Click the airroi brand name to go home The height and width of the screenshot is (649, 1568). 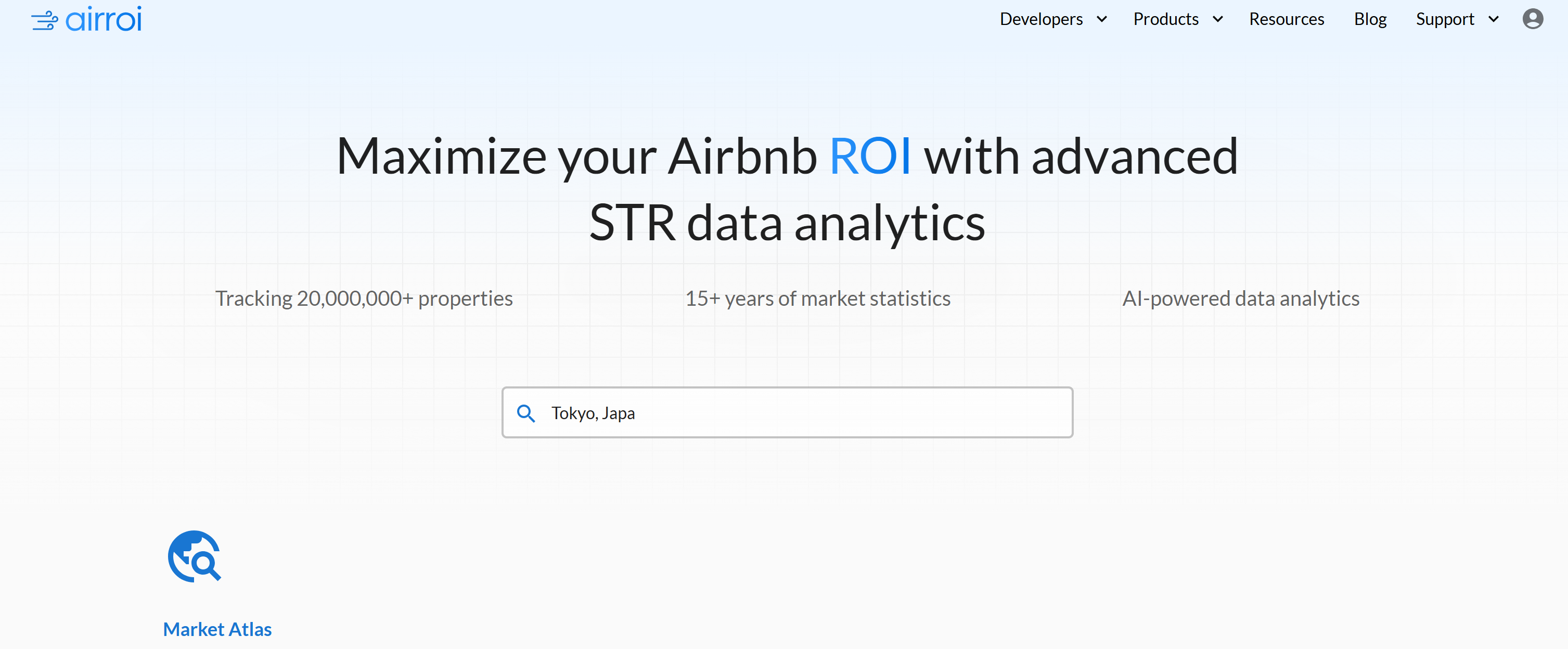click(x=104, y=18)
